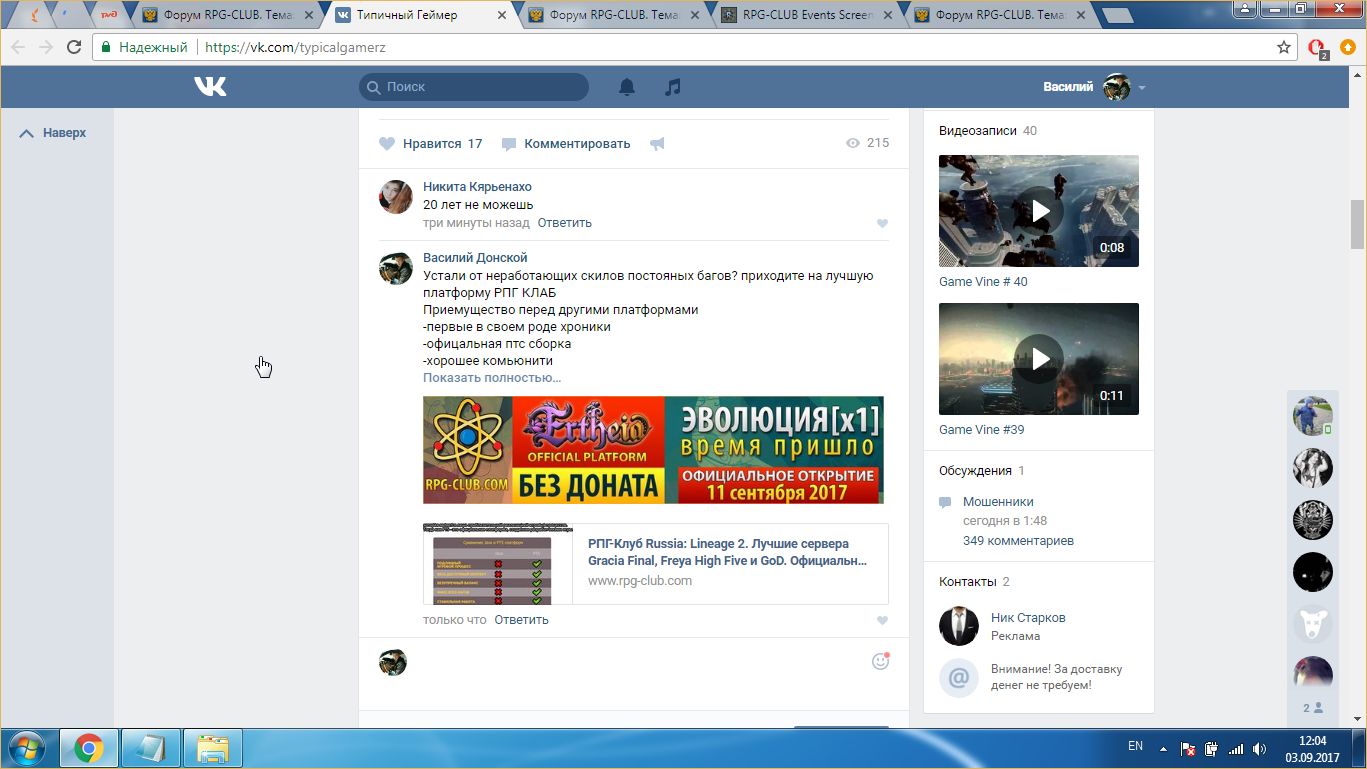Viewport: 1367px width, 769px height.
Task: Click the red Opera-like extension icon
Action: click(1317, 48)
